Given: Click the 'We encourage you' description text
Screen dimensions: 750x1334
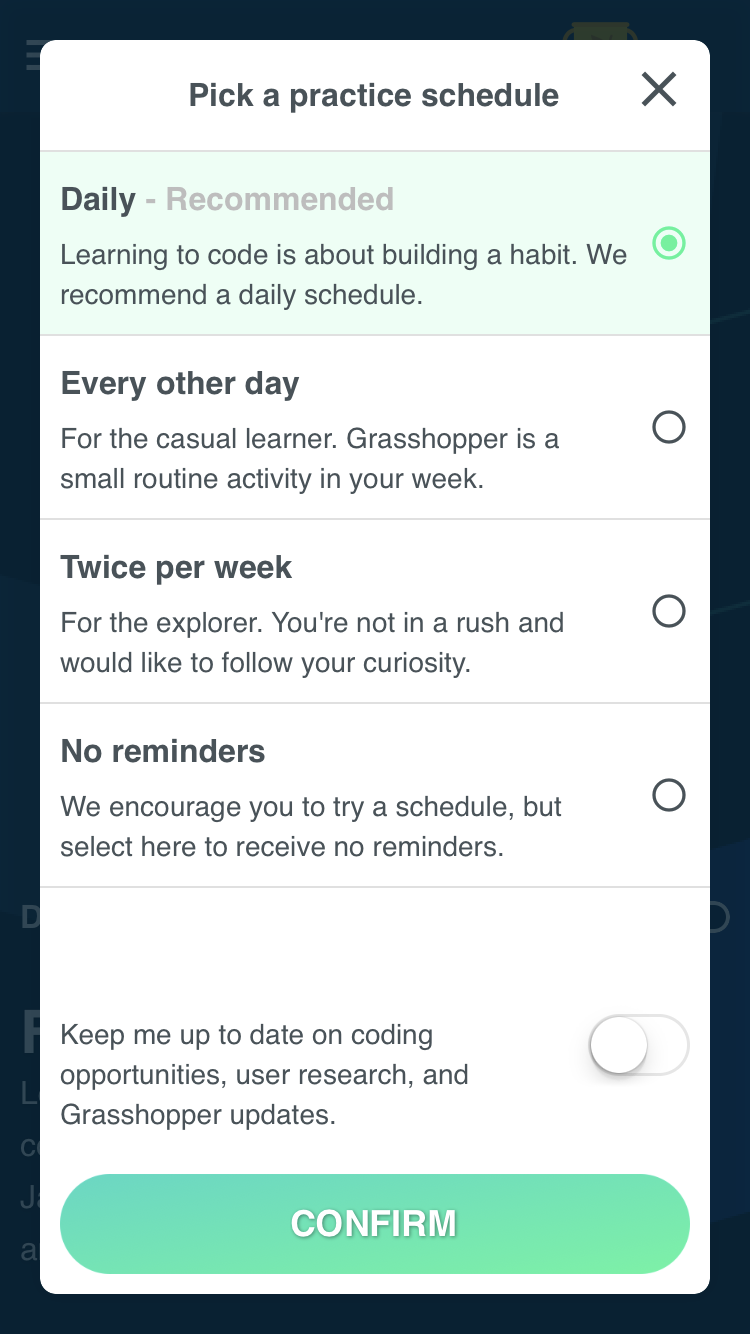Looking at the screenshot, I should 311,827.
